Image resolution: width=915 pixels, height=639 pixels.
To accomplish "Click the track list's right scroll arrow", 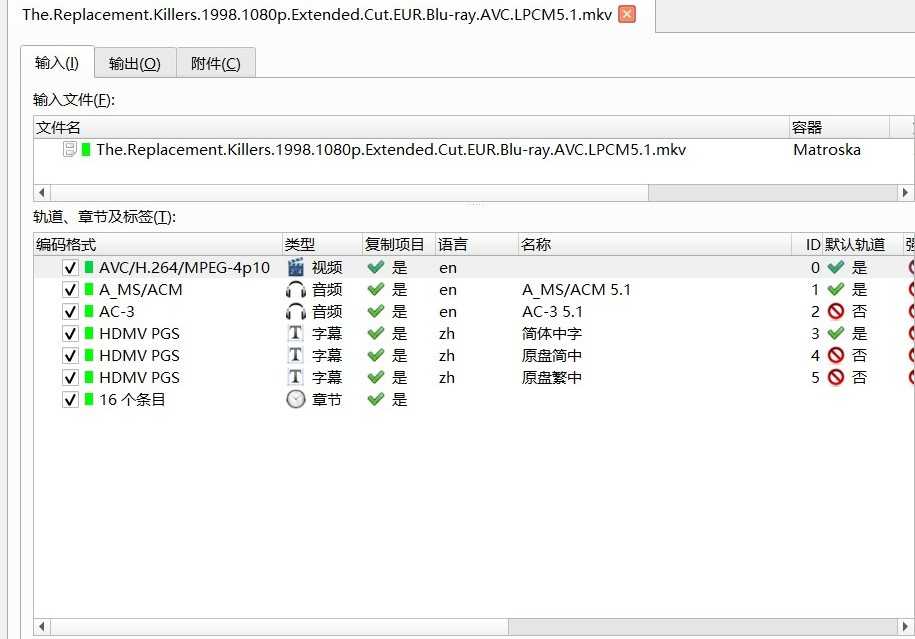I will click(906, 627).
